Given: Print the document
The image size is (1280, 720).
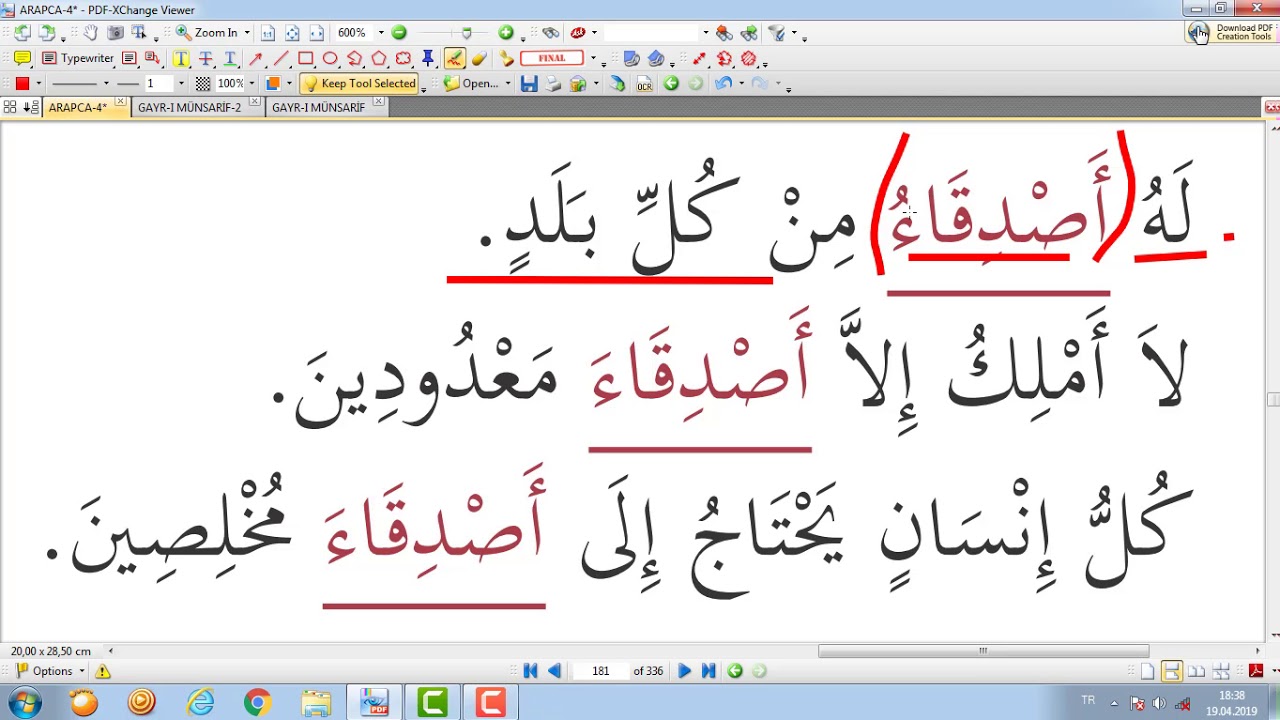Looking at the screenshot, I should pyautogui.click(x=553, y=84).
